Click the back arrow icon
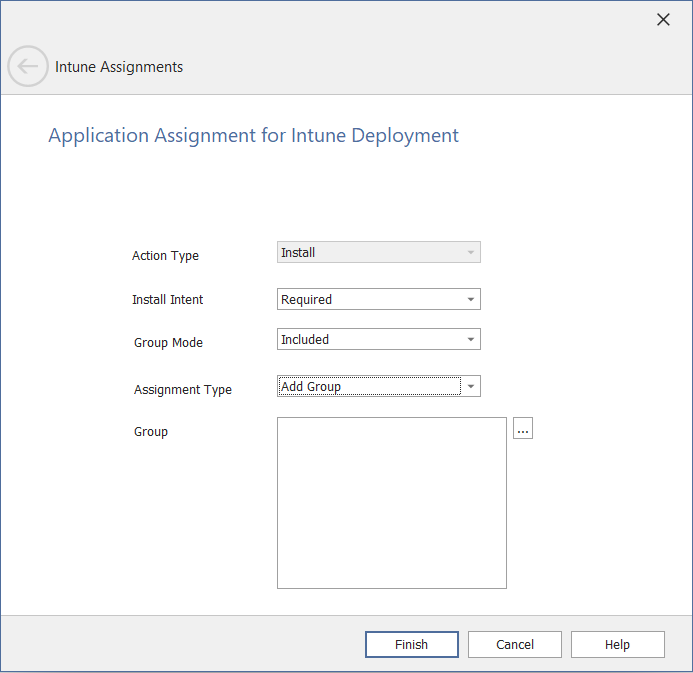Viewport: 693px width, 673px height. 28,66
